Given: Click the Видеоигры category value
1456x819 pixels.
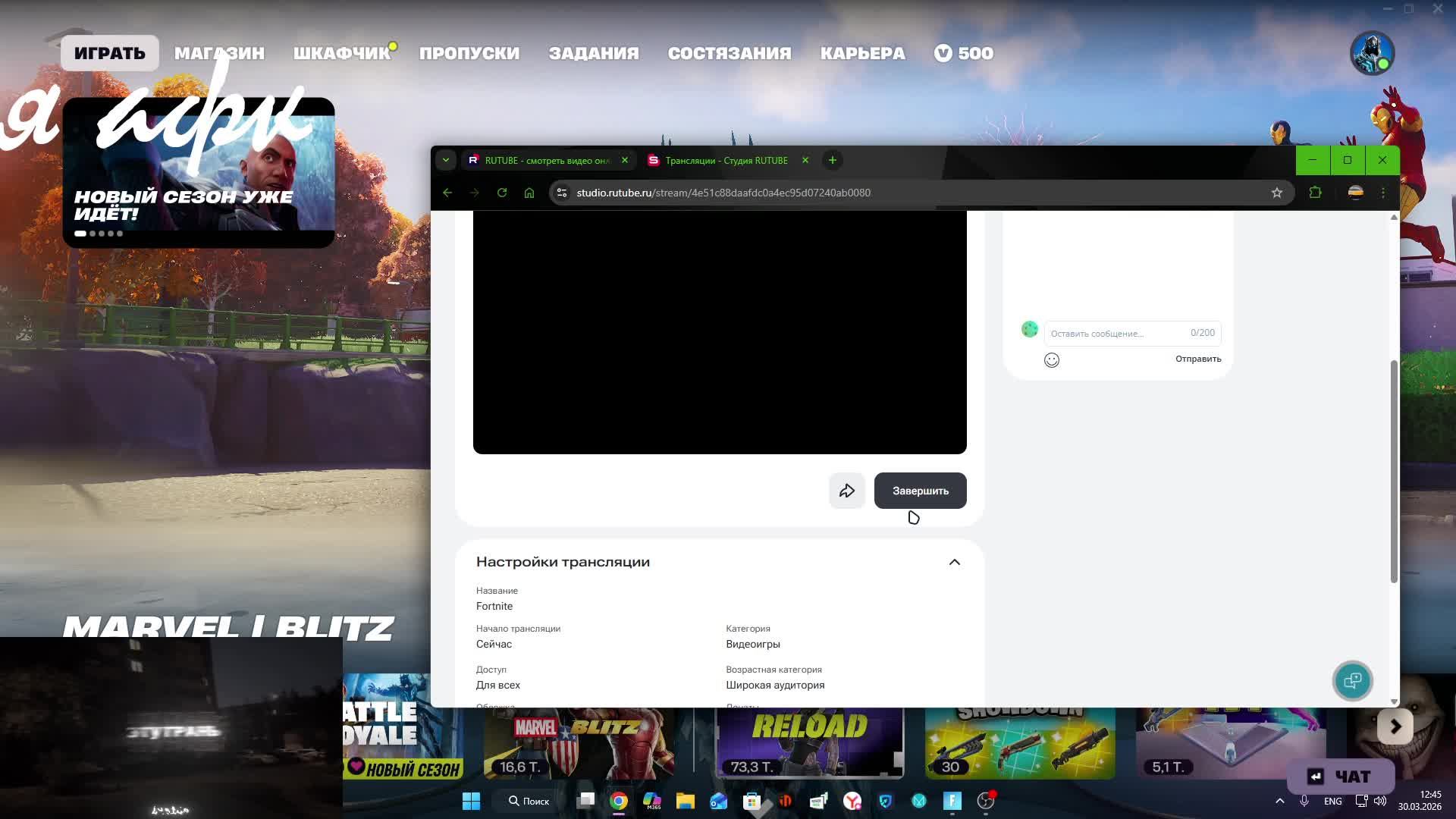Looking at the screenshot, I should [x=753, y=644].
